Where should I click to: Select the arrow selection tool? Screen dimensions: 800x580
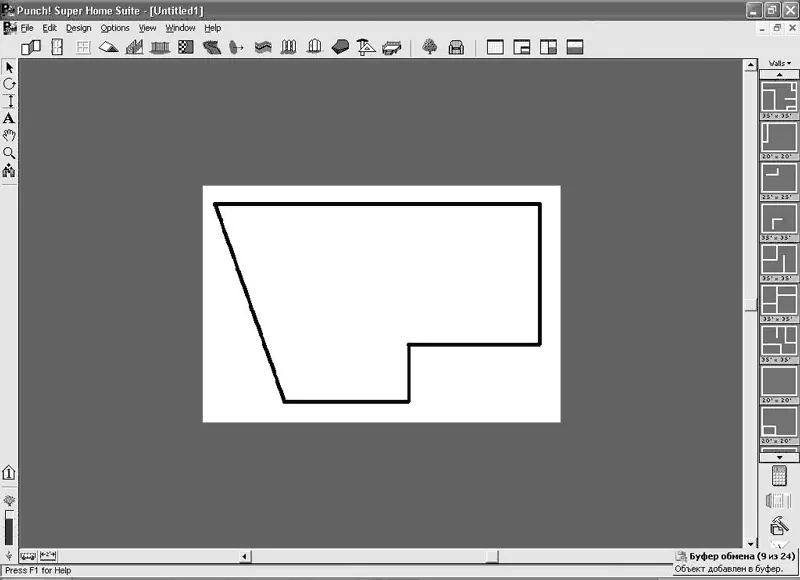(x=9, y=67)
